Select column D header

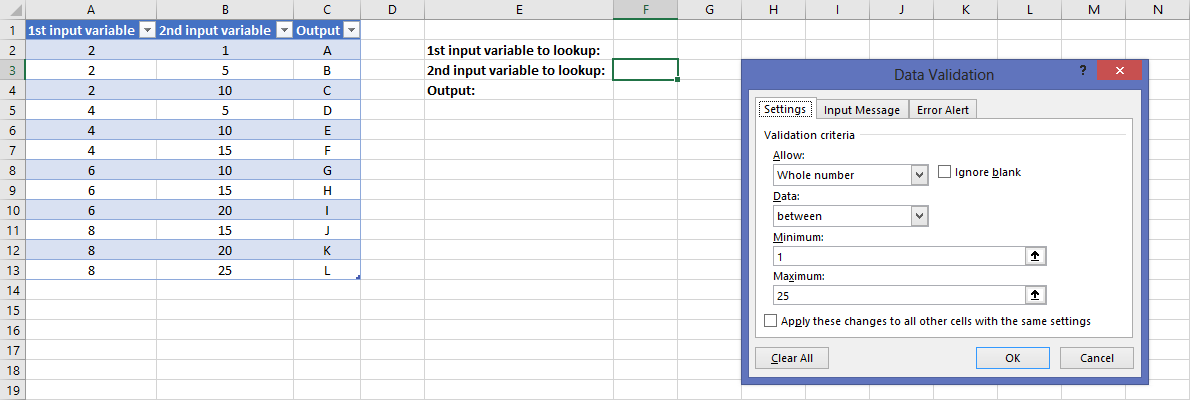coord(392,10)
